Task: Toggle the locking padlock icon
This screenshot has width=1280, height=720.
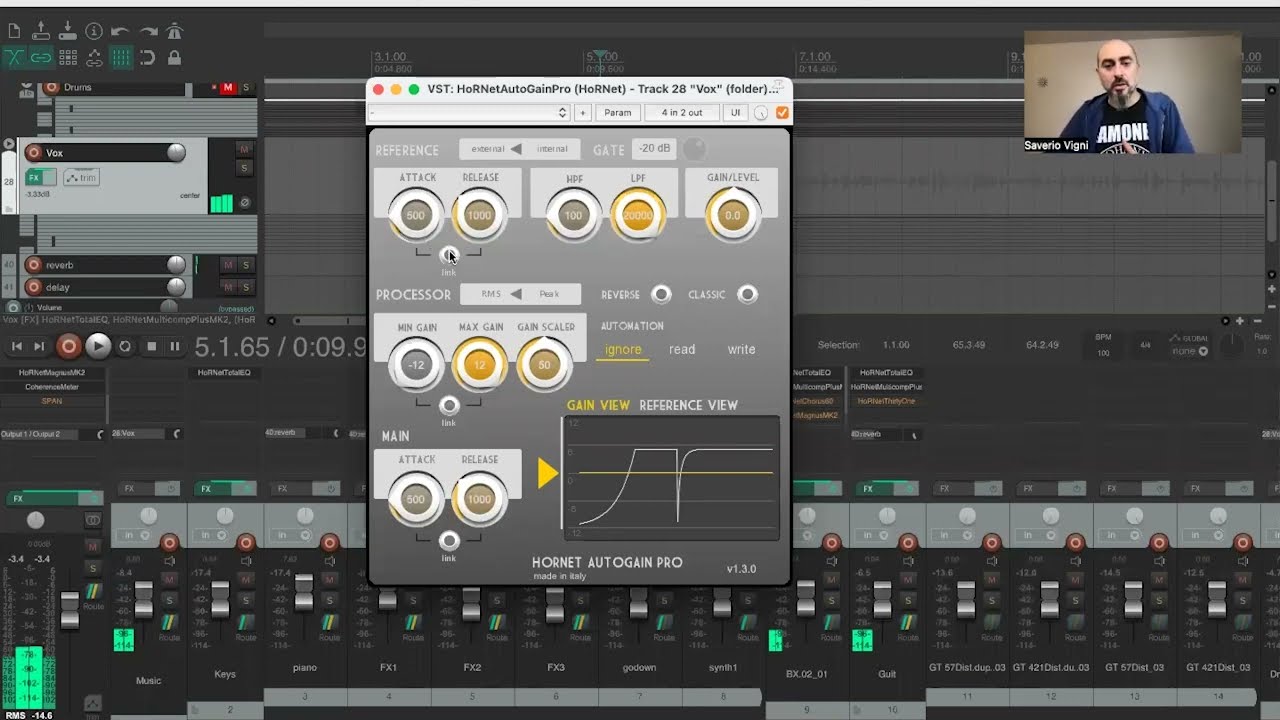Action: pyautogui.click(x=175, y=57)
